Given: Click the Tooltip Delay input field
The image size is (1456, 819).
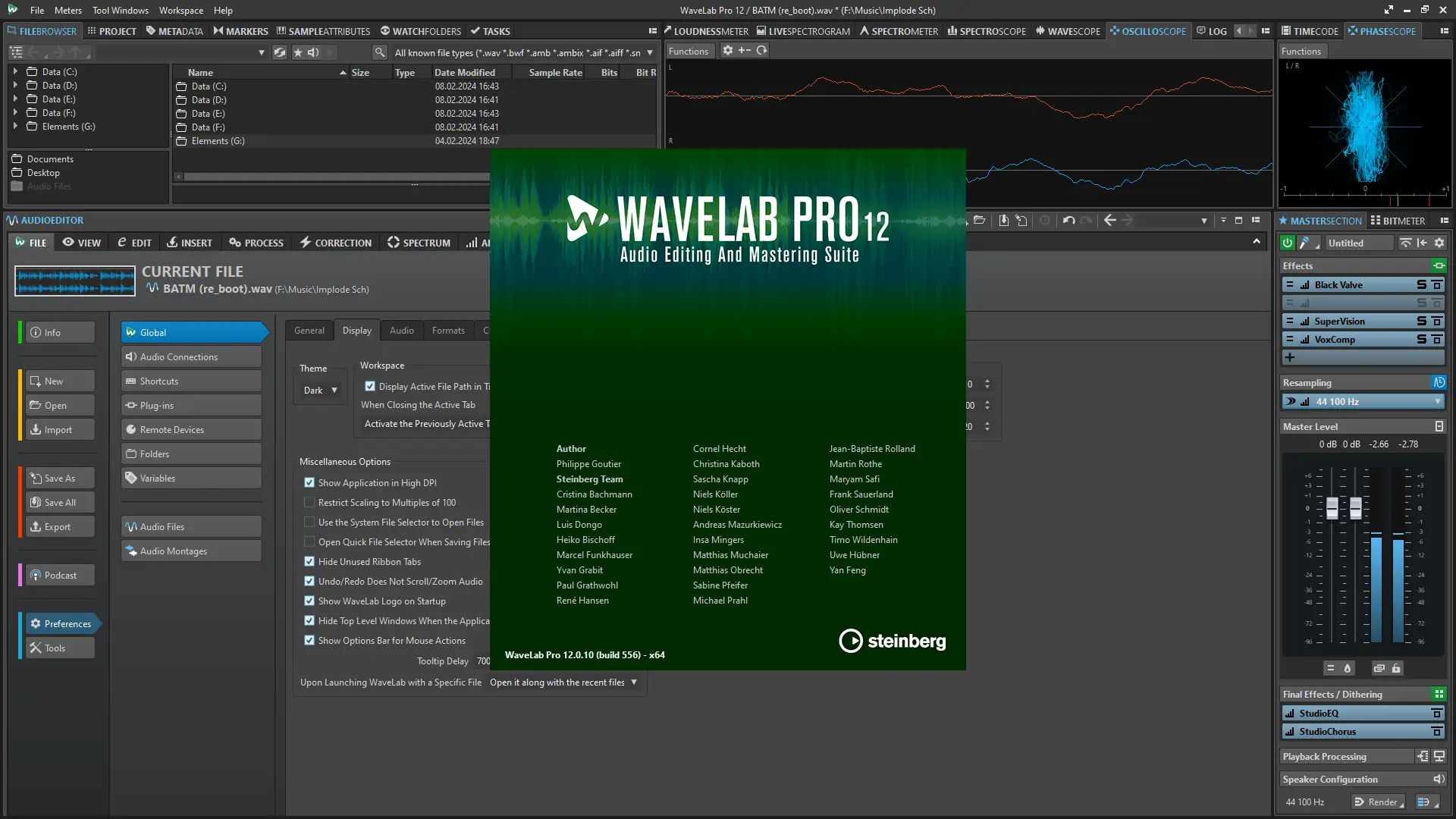Looking at the screenshot, I should [x=483, y=661].
